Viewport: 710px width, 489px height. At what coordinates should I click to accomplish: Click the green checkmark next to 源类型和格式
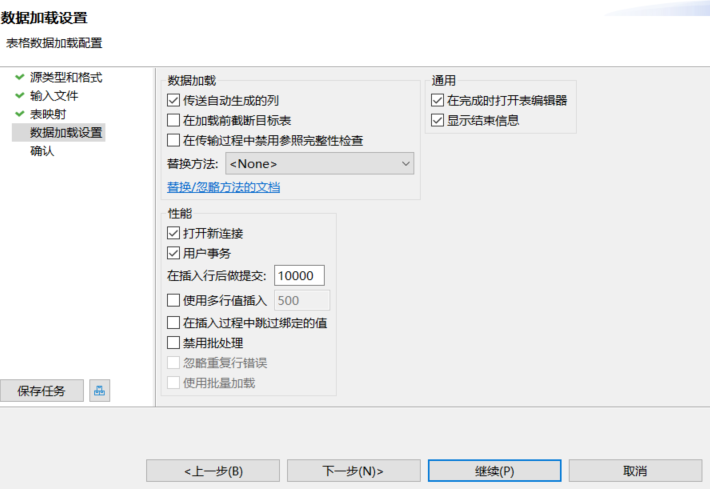pyautogui.click(x=19, y=77)
